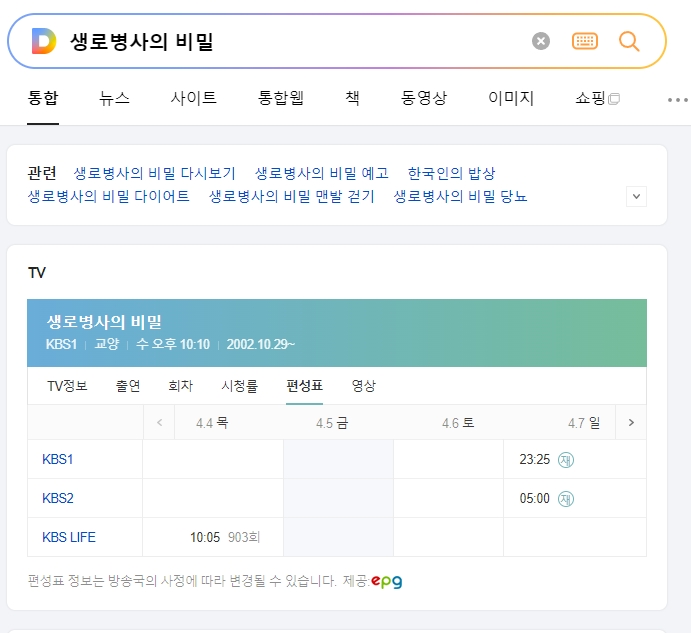
Task: Open the 회차 sub-tab
Action: [181, 386]
